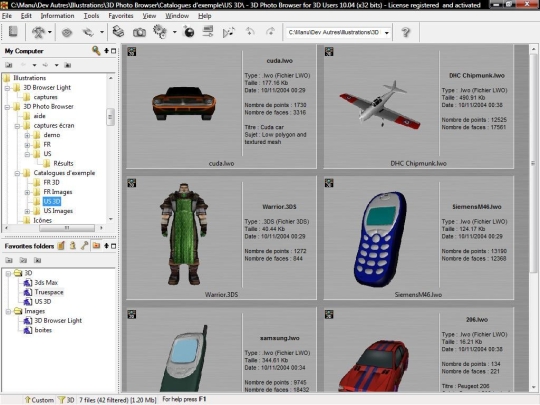Click the folder tree vertical scrollbar thumb
540x405 pixels.
tap(110, 117)
